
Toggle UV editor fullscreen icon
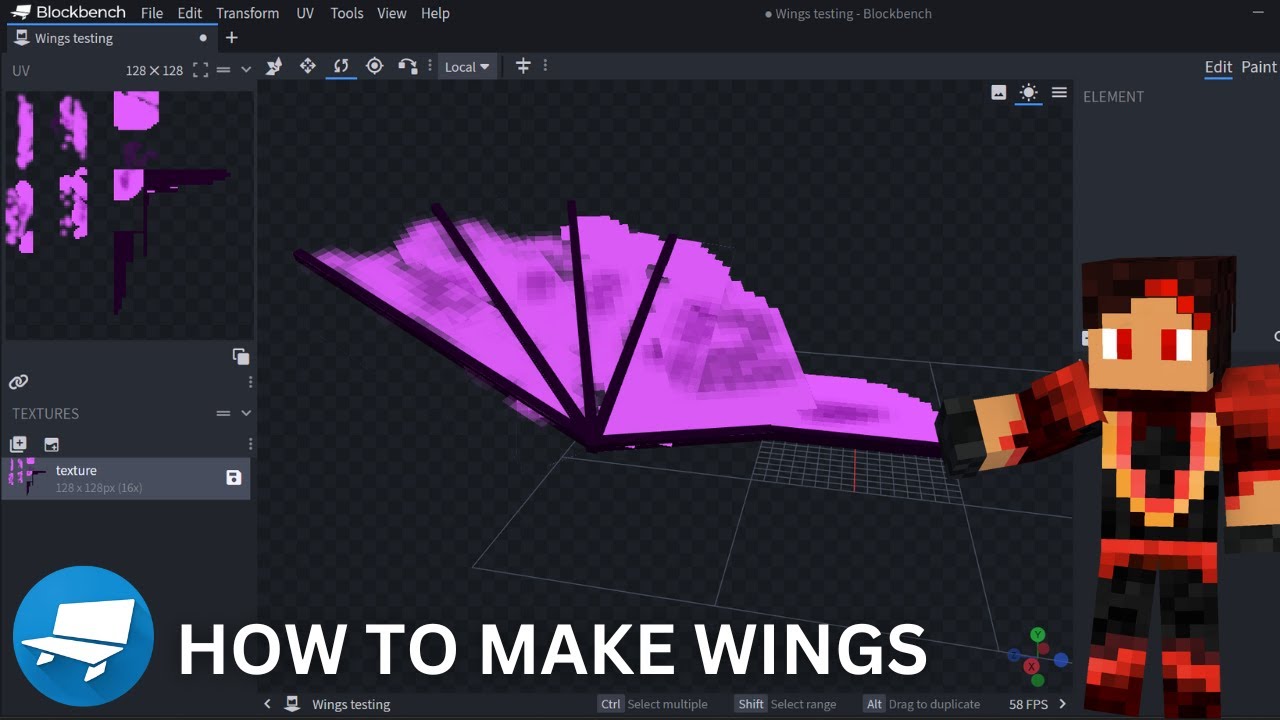pos(200,70)
